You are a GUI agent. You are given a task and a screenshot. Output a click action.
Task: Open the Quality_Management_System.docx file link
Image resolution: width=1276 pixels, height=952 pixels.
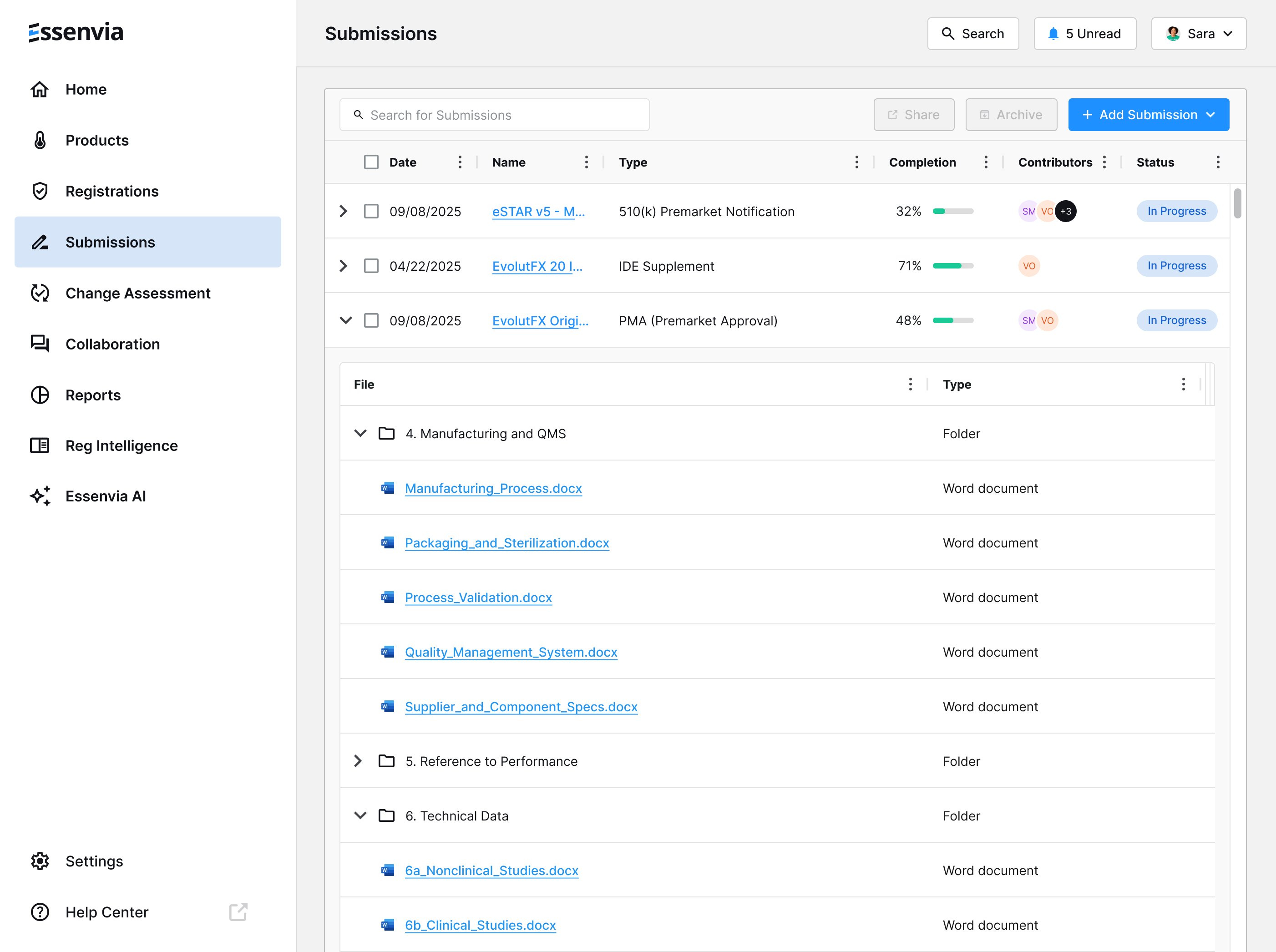(x=511, y=653)
